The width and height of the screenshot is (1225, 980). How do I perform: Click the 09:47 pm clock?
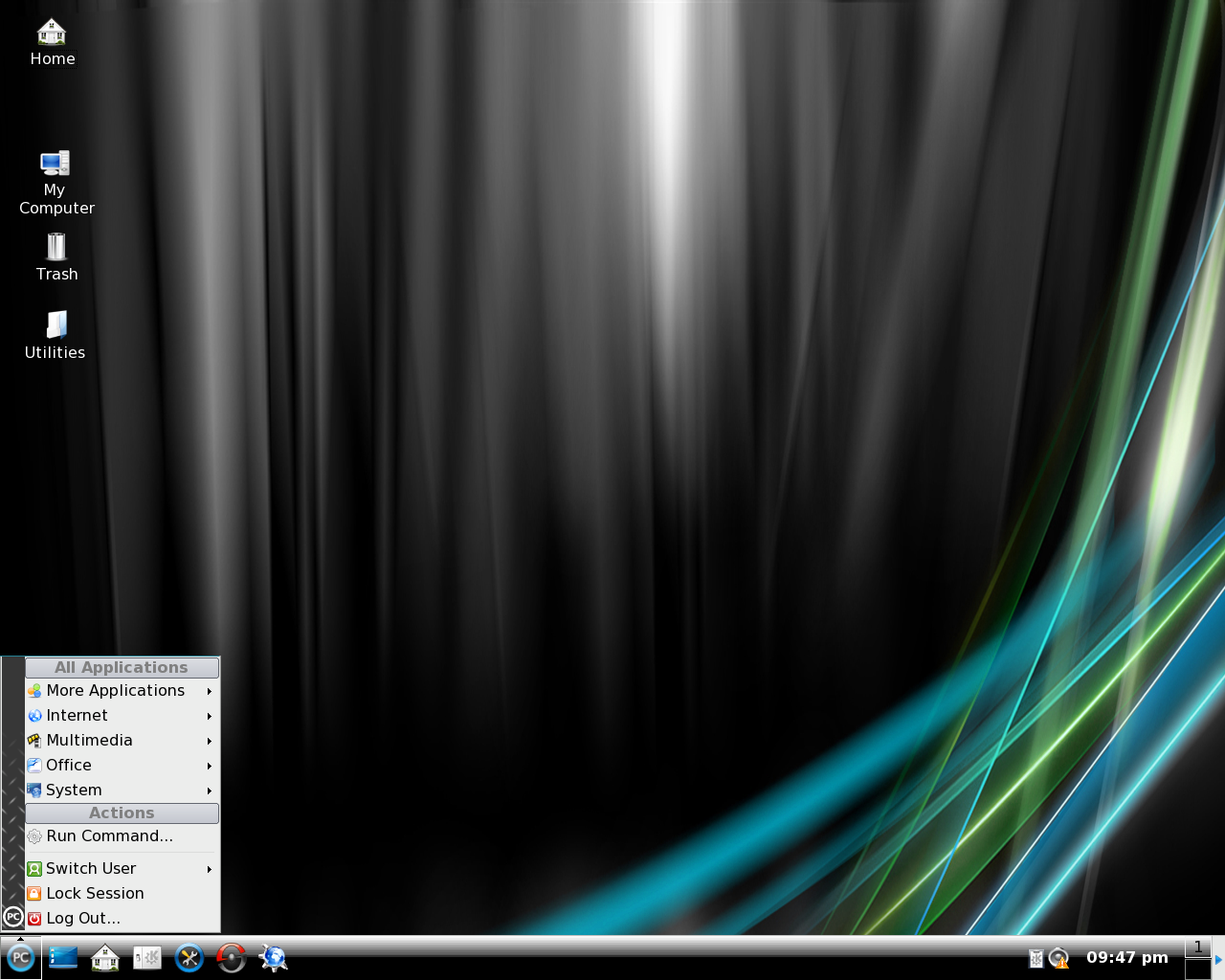[x=1126, y=957]
